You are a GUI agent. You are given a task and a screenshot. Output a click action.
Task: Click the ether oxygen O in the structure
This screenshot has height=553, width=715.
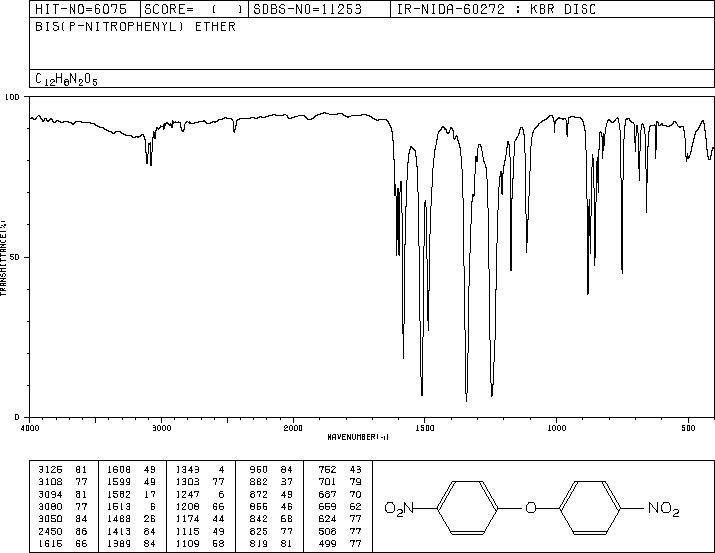coord(531,507)
